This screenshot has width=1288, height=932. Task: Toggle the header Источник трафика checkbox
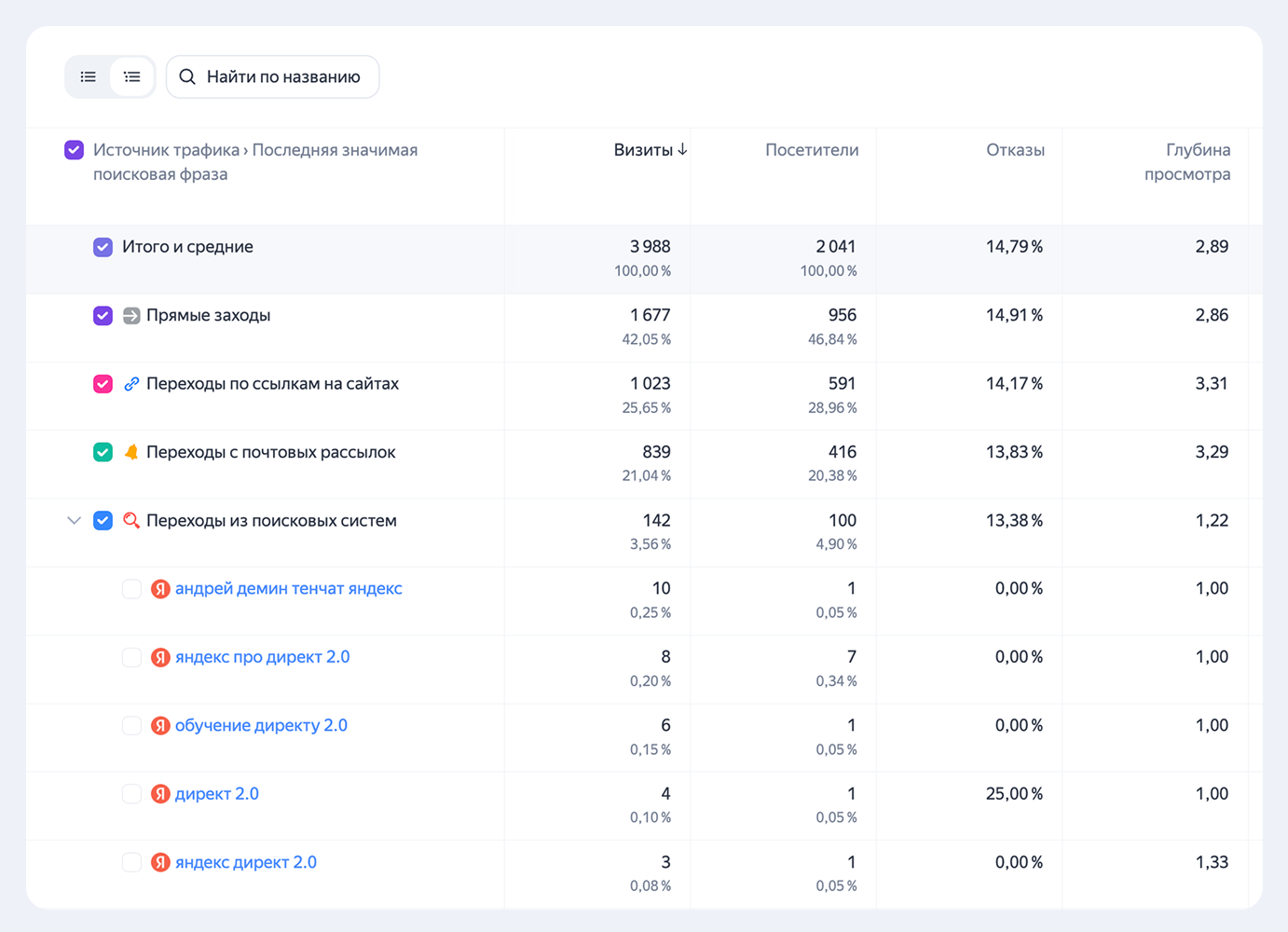(x=75, y=150)
